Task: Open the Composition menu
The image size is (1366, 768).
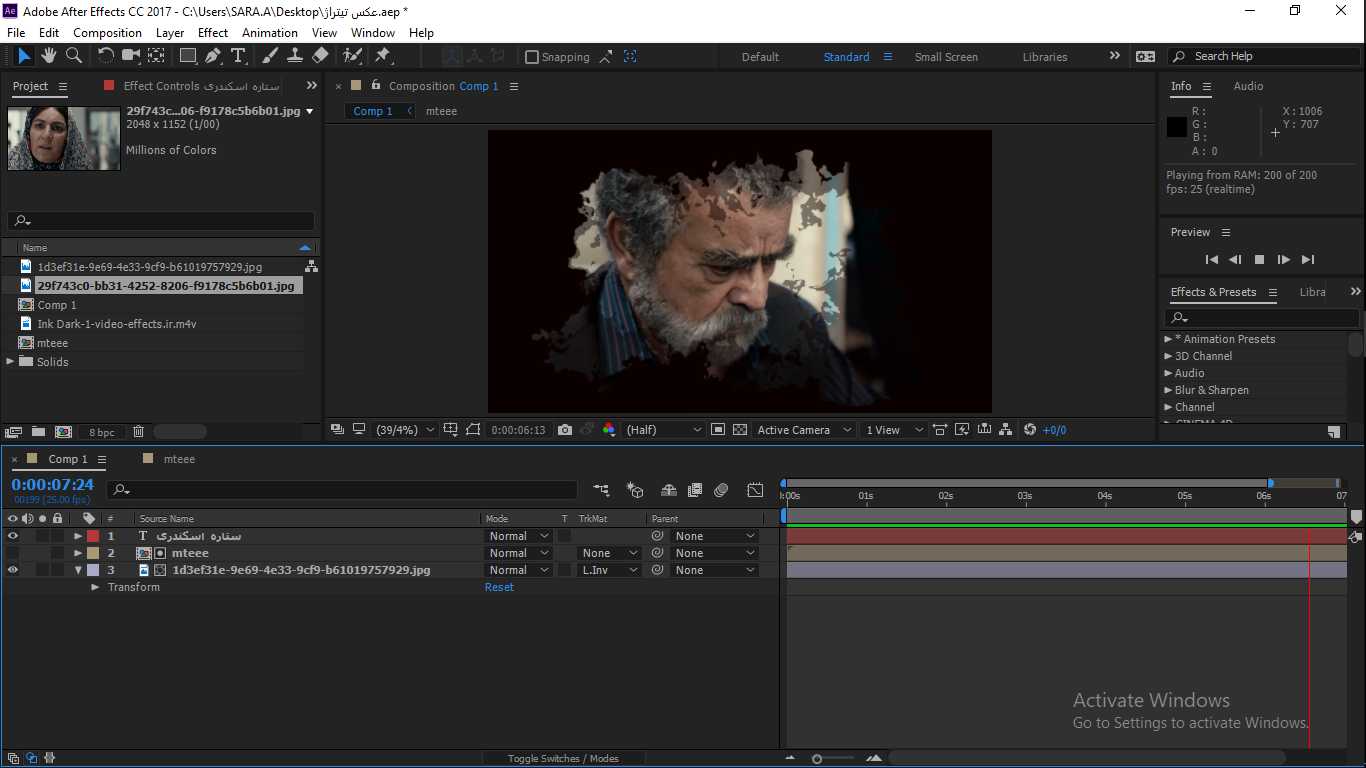Action: click(x=108, y=33)
